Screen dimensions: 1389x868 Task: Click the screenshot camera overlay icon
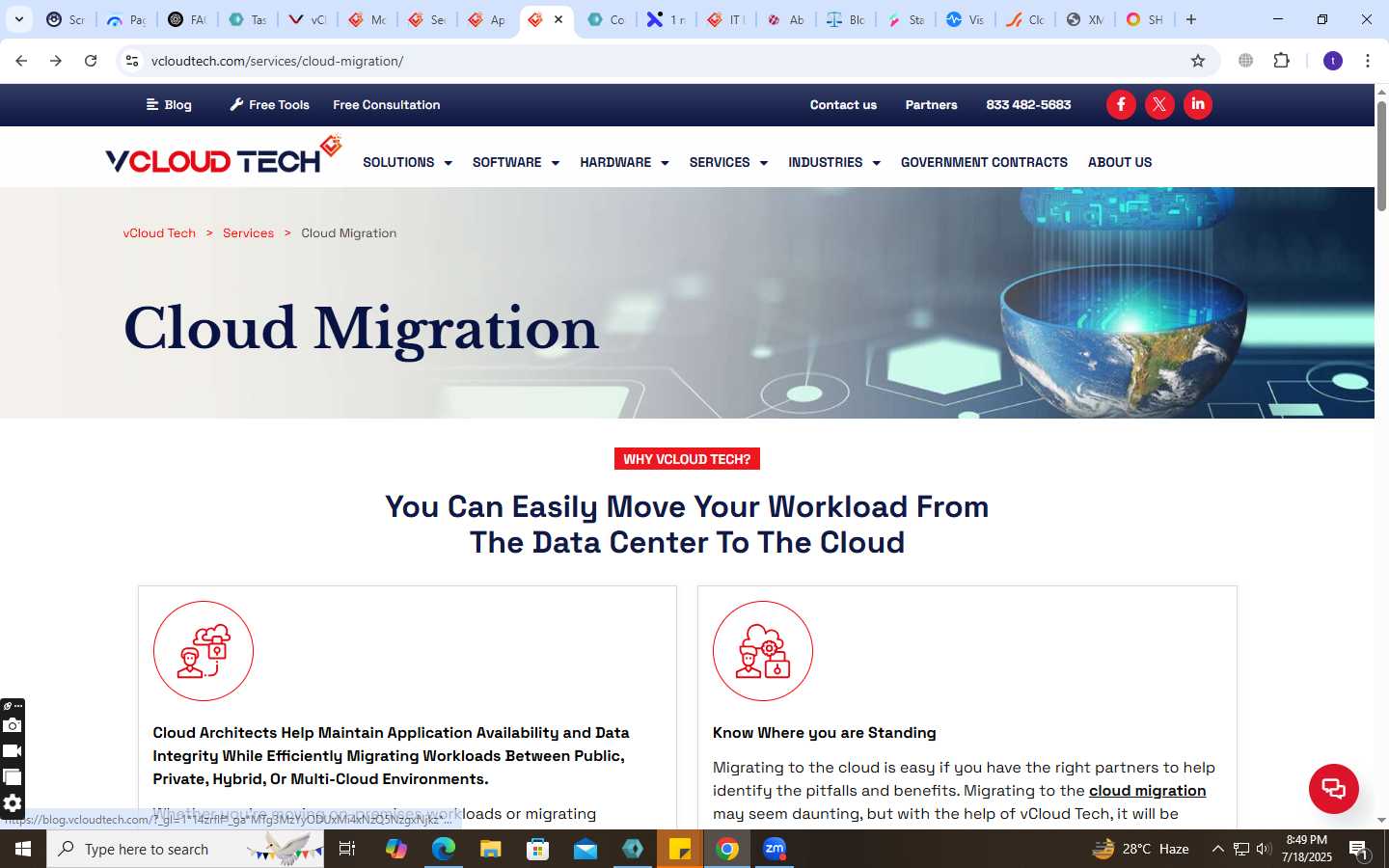tap(12, 725)
